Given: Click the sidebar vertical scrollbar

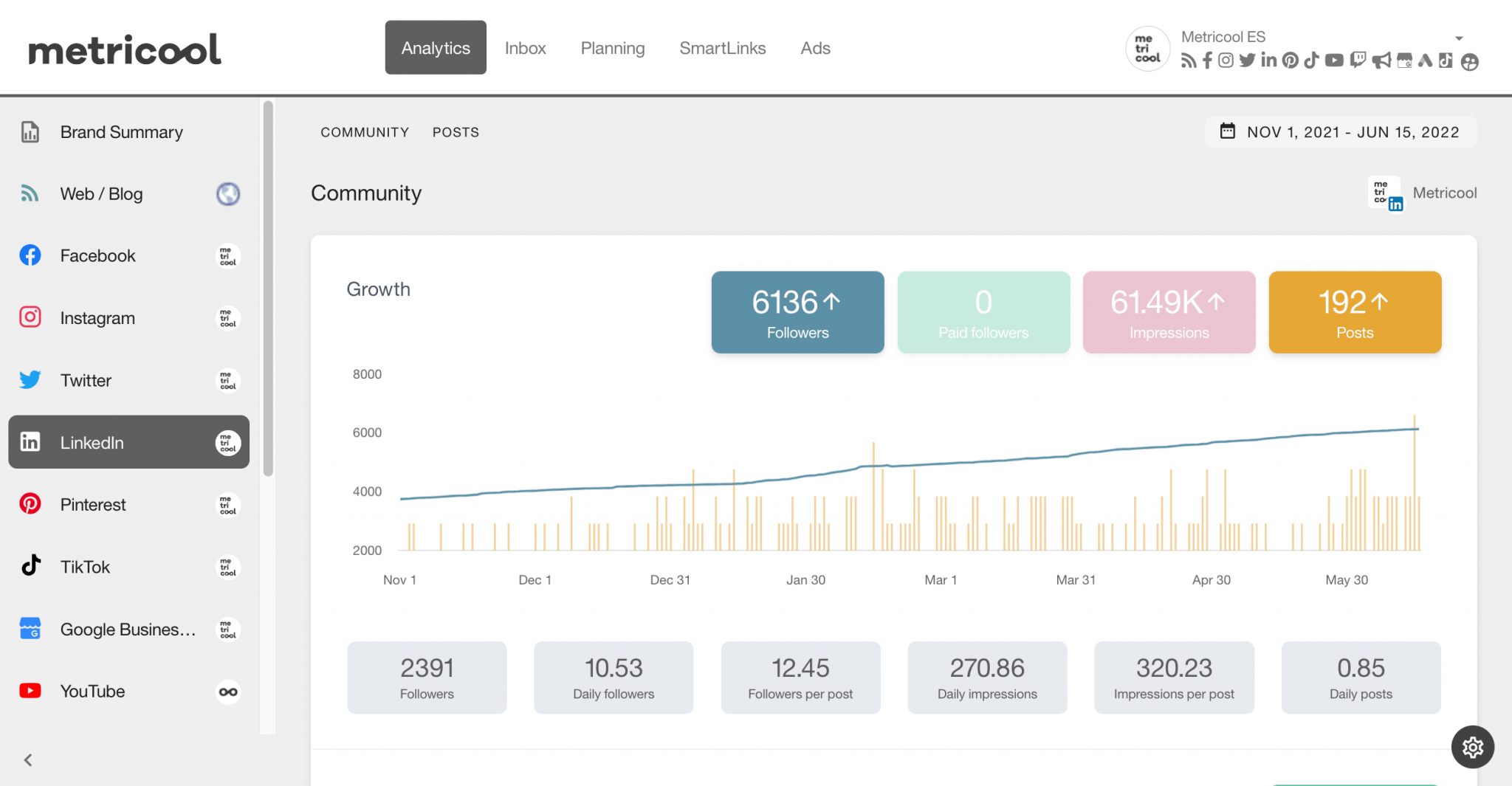Looking at the screenshot, I should click(x=268, y=288).
